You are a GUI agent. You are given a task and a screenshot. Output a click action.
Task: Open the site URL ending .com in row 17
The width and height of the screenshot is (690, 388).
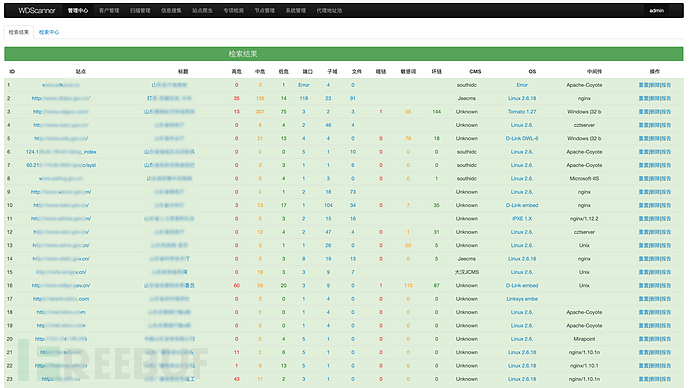tap(61, 299)
